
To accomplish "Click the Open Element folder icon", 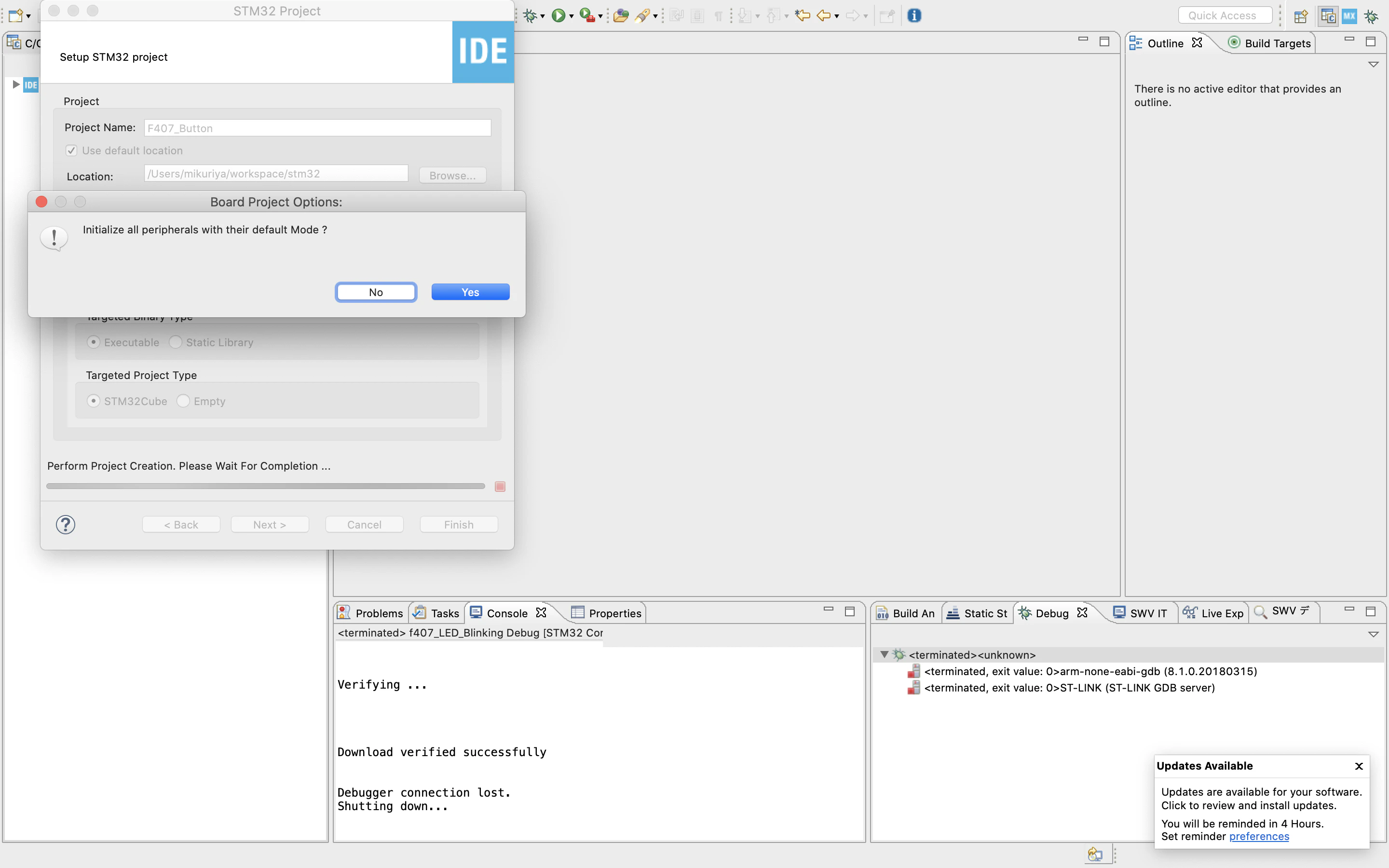I will 620,15.
